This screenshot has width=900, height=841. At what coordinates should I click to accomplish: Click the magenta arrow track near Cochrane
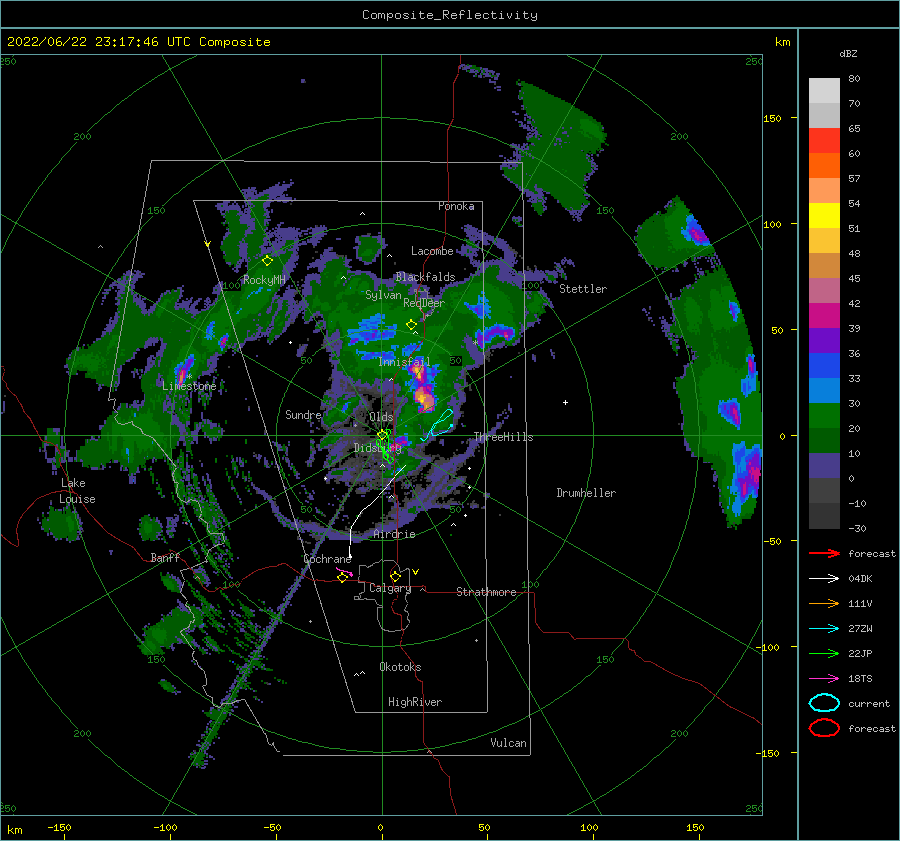(344, 572)
